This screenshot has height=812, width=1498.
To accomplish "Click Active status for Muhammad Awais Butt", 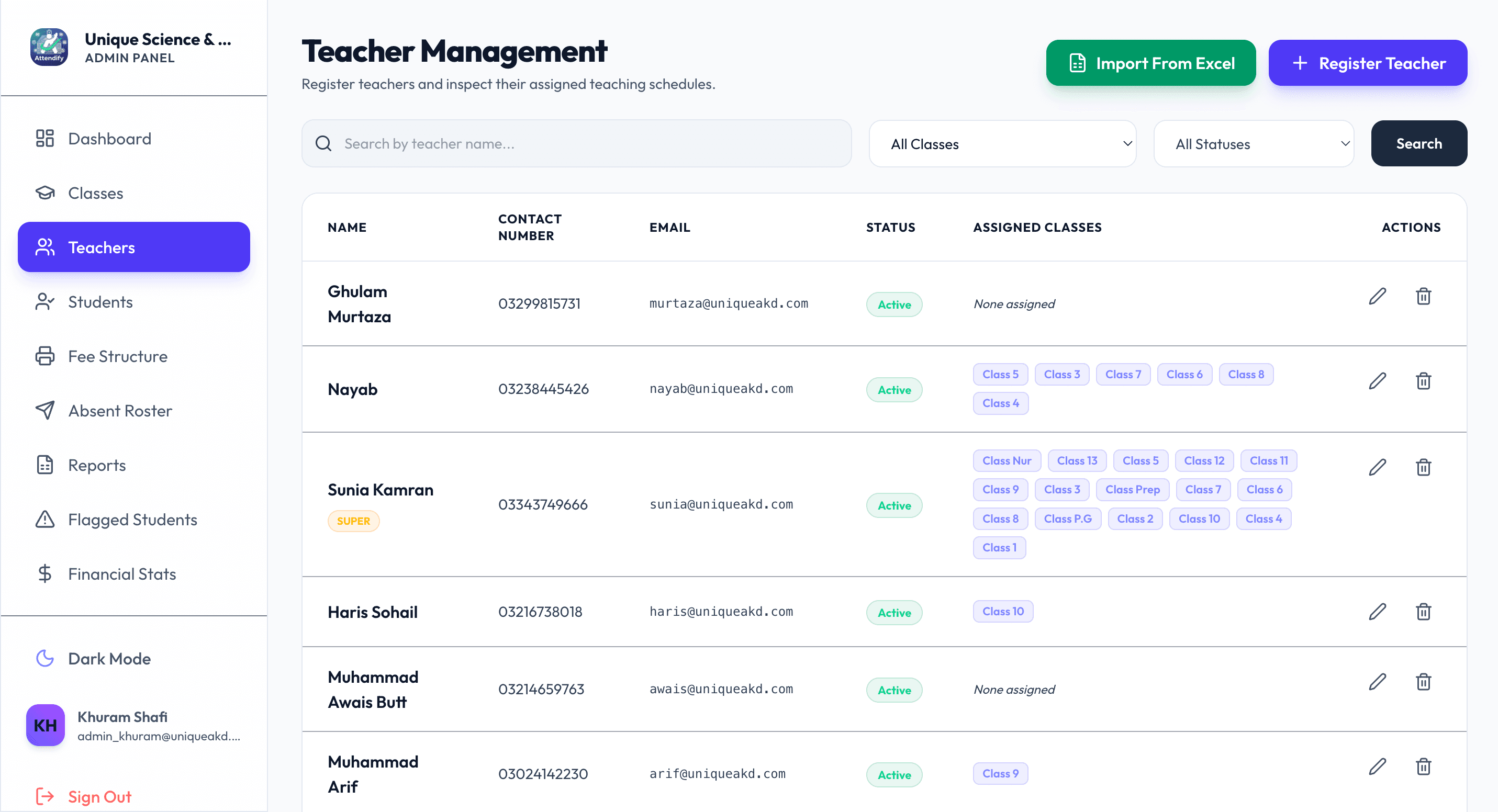I will point(894,690).
